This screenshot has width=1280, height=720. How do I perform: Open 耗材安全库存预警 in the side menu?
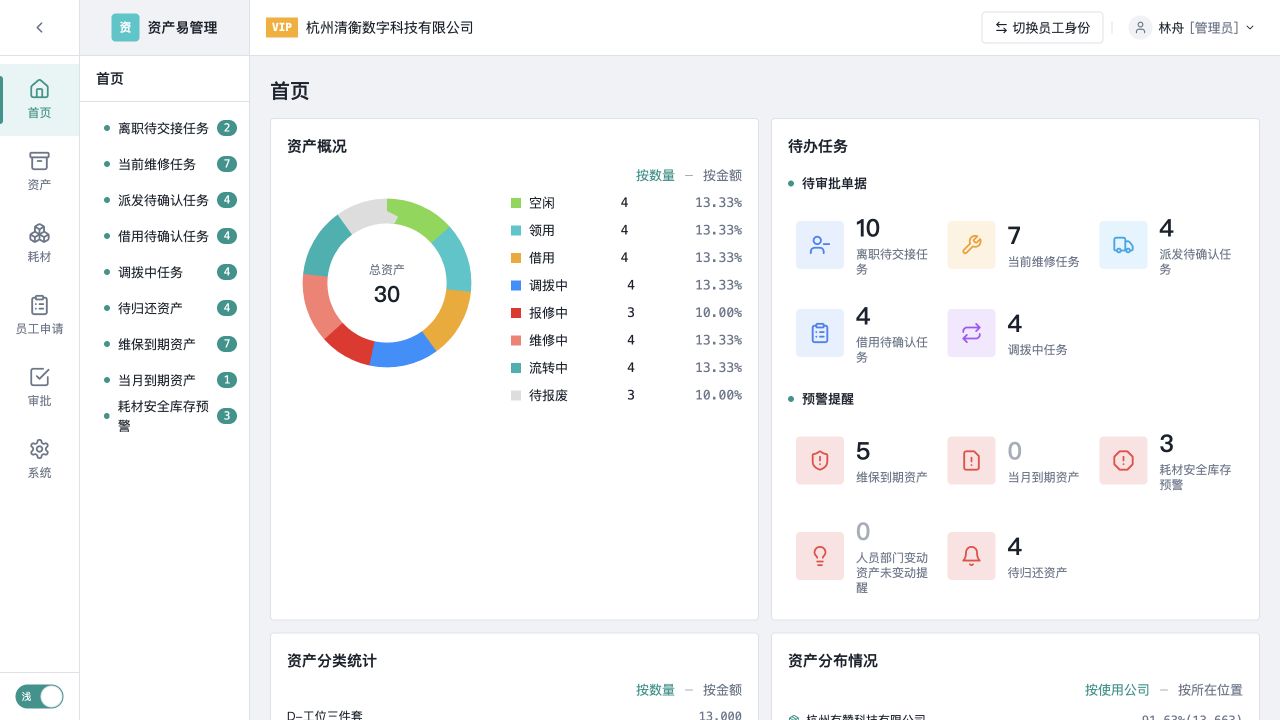(165, 416)
